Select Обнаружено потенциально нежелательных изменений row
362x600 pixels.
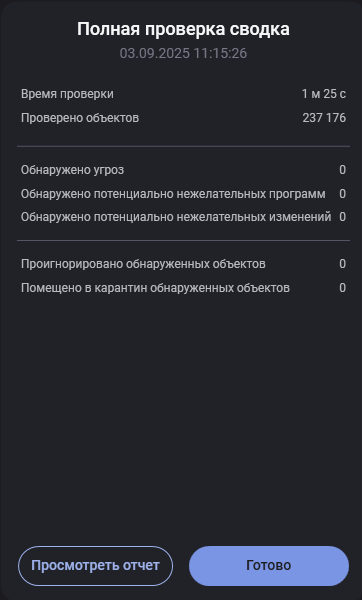pos(183,217)
